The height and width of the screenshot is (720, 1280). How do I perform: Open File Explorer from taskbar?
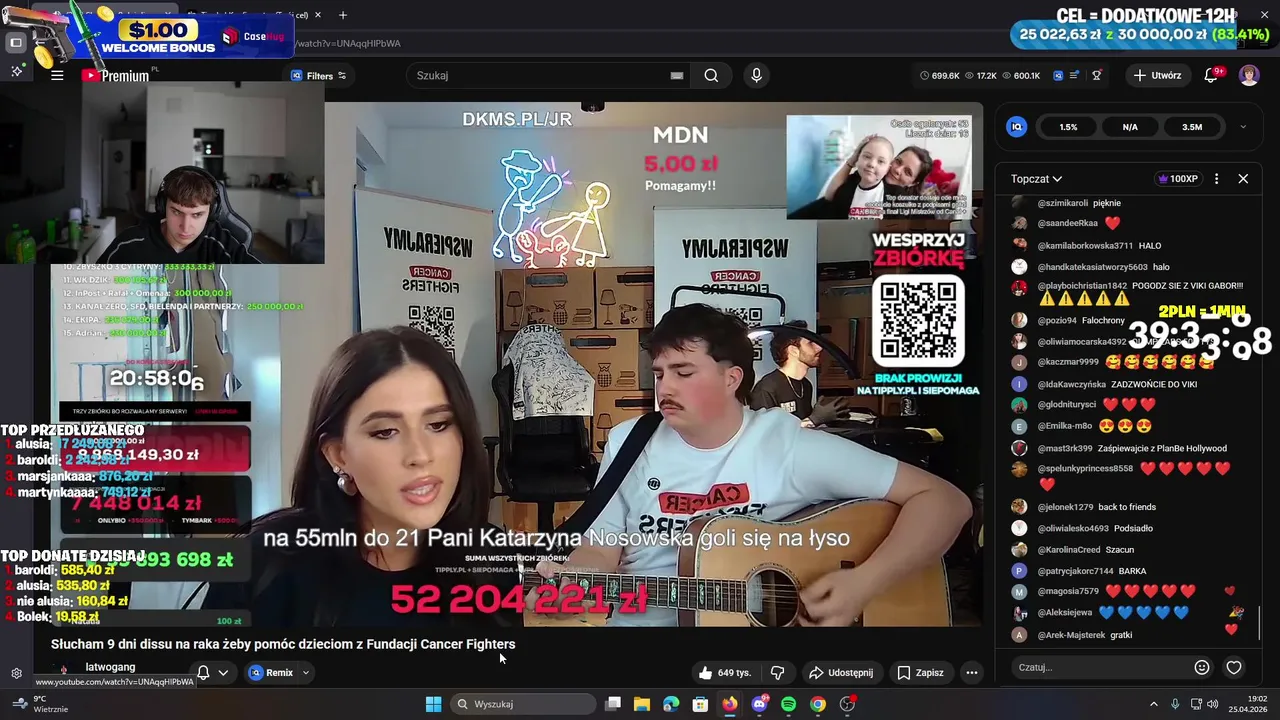pos(642,704)
